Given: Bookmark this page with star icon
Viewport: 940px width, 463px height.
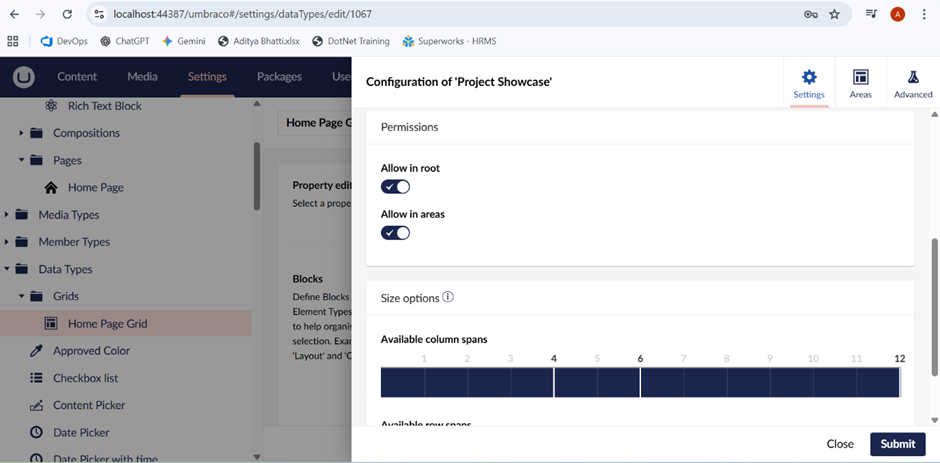Looking at the screenshot, I should [834, 14].
